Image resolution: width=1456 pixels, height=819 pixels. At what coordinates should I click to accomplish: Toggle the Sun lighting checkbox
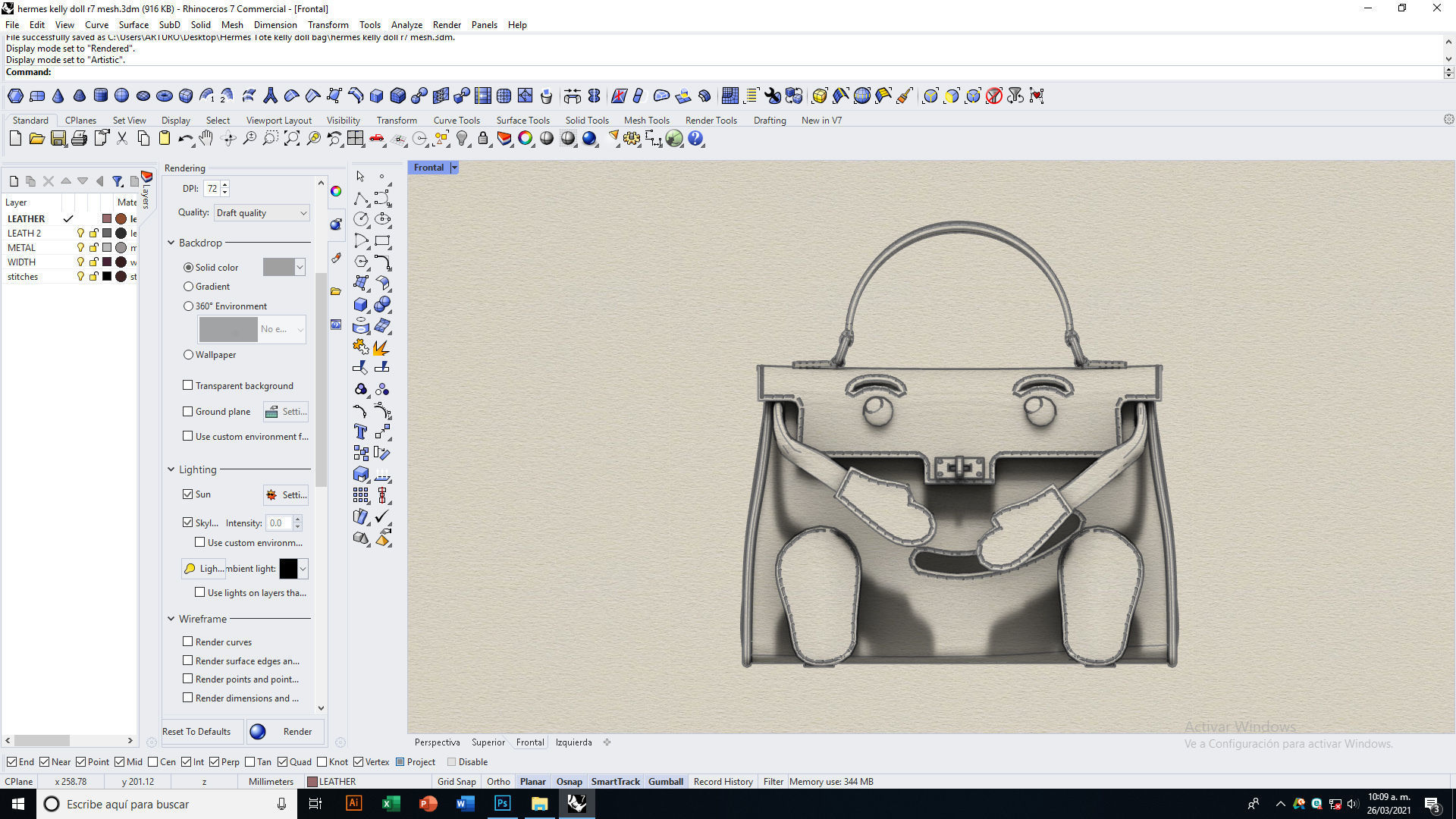point(187,494)
